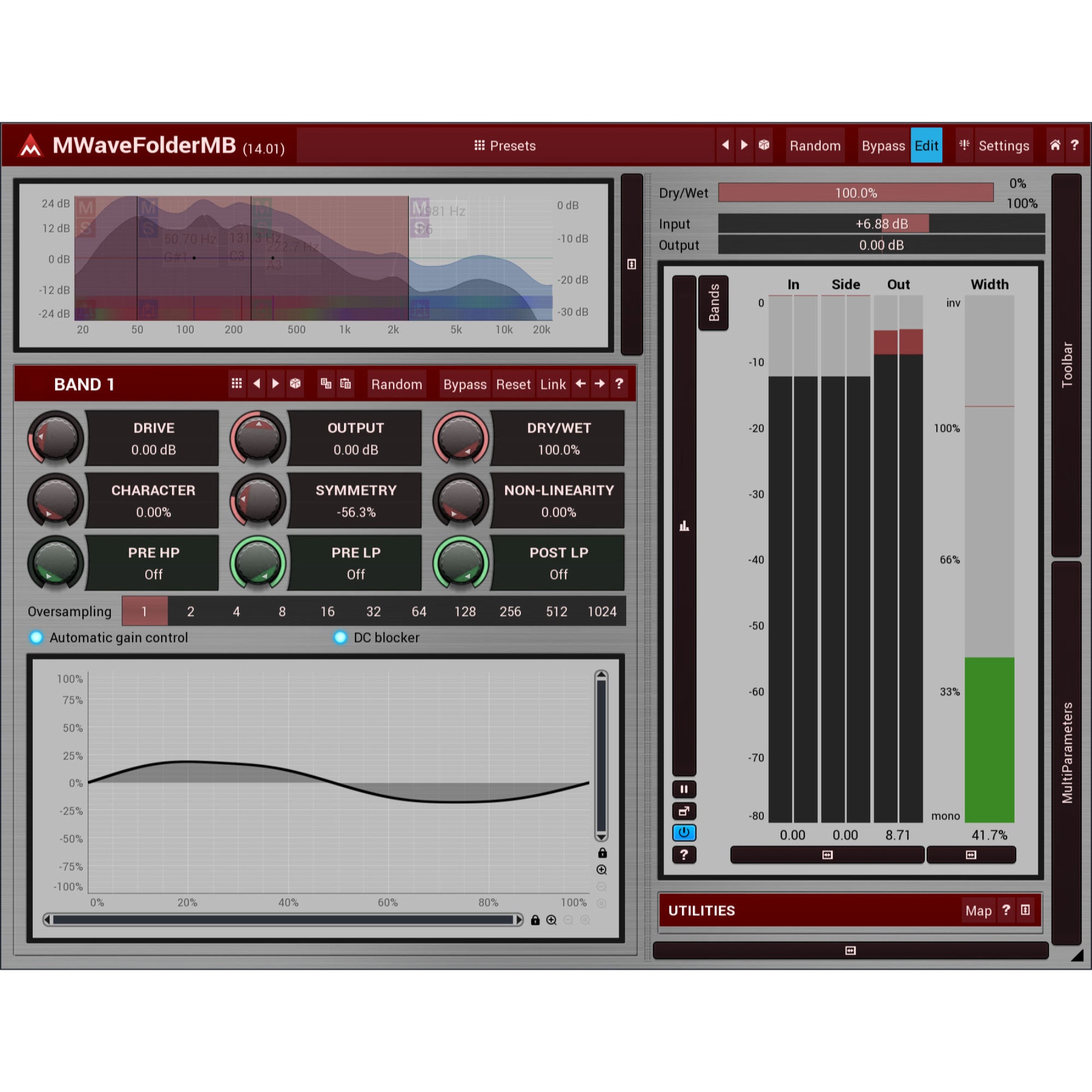Toggle Band 1 Link

click(553, 384)
